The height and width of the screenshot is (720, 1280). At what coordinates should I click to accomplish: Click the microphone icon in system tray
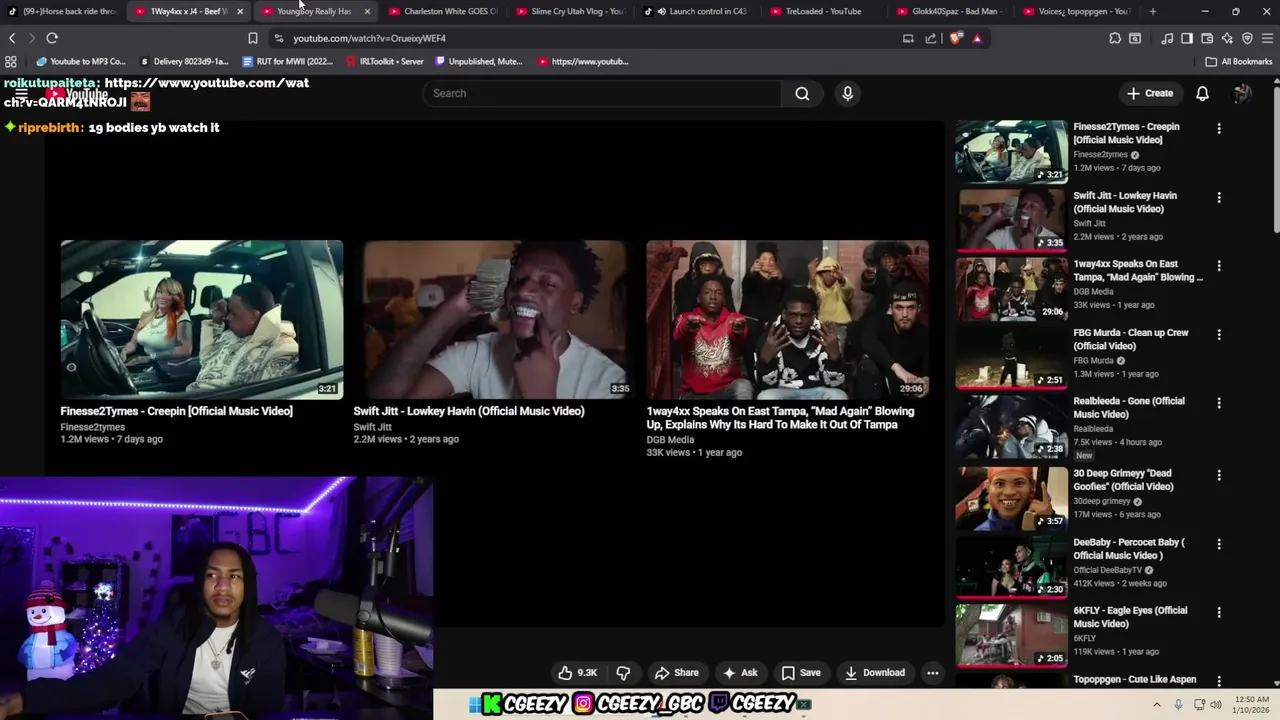click(x=1178, y=705)
